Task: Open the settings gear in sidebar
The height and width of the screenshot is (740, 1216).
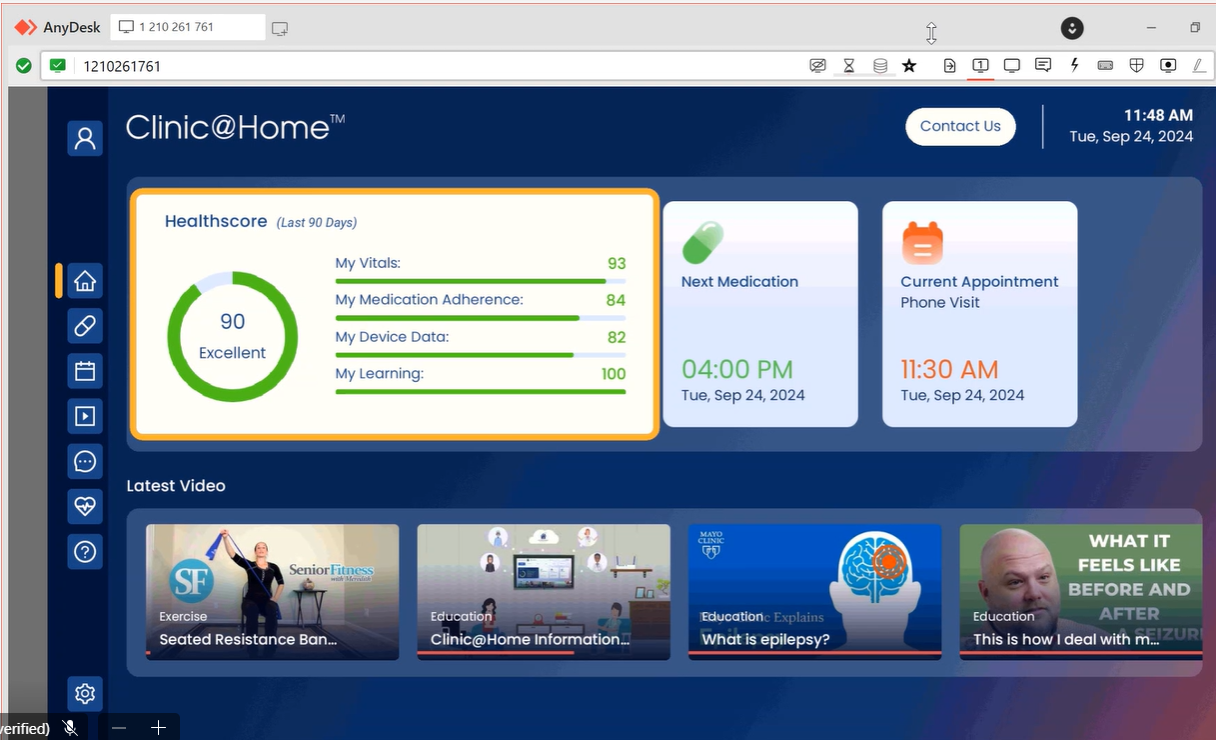Action: coord(85,693)
